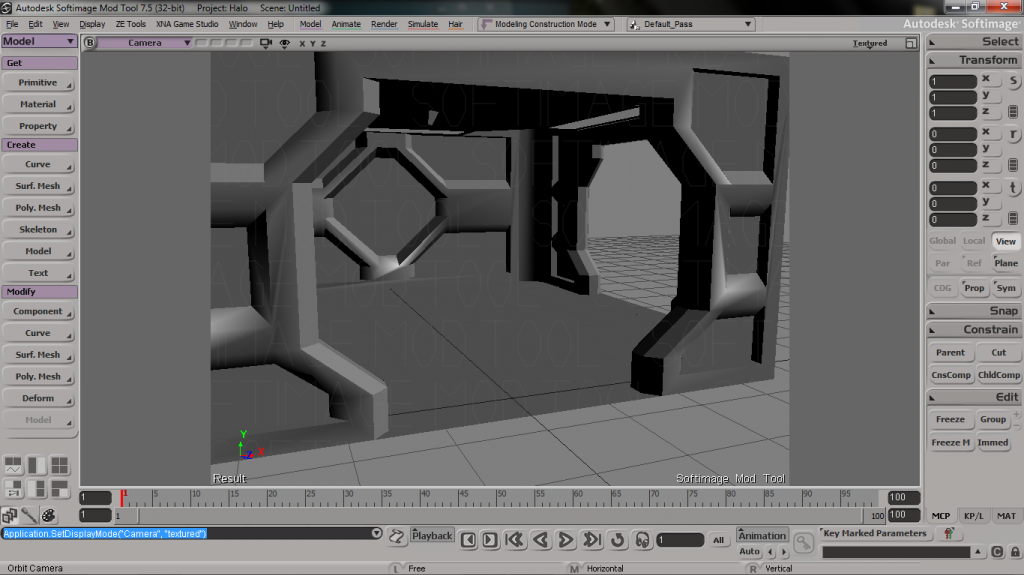The height and width of the screenshot is (575, 1024).
Task: Expand the Snap panel
Action: click(x=974, y=311)
